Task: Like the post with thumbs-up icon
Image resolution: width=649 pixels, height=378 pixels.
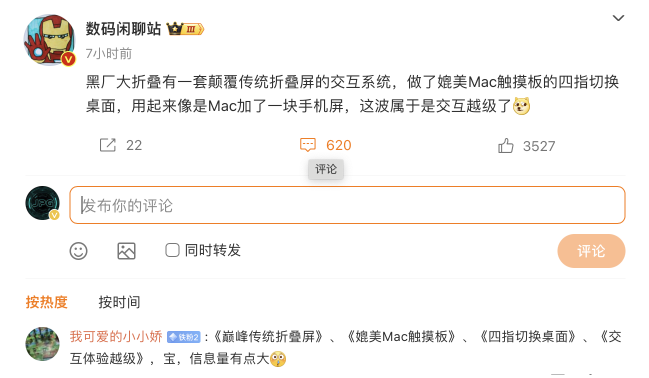Action: 505,146
